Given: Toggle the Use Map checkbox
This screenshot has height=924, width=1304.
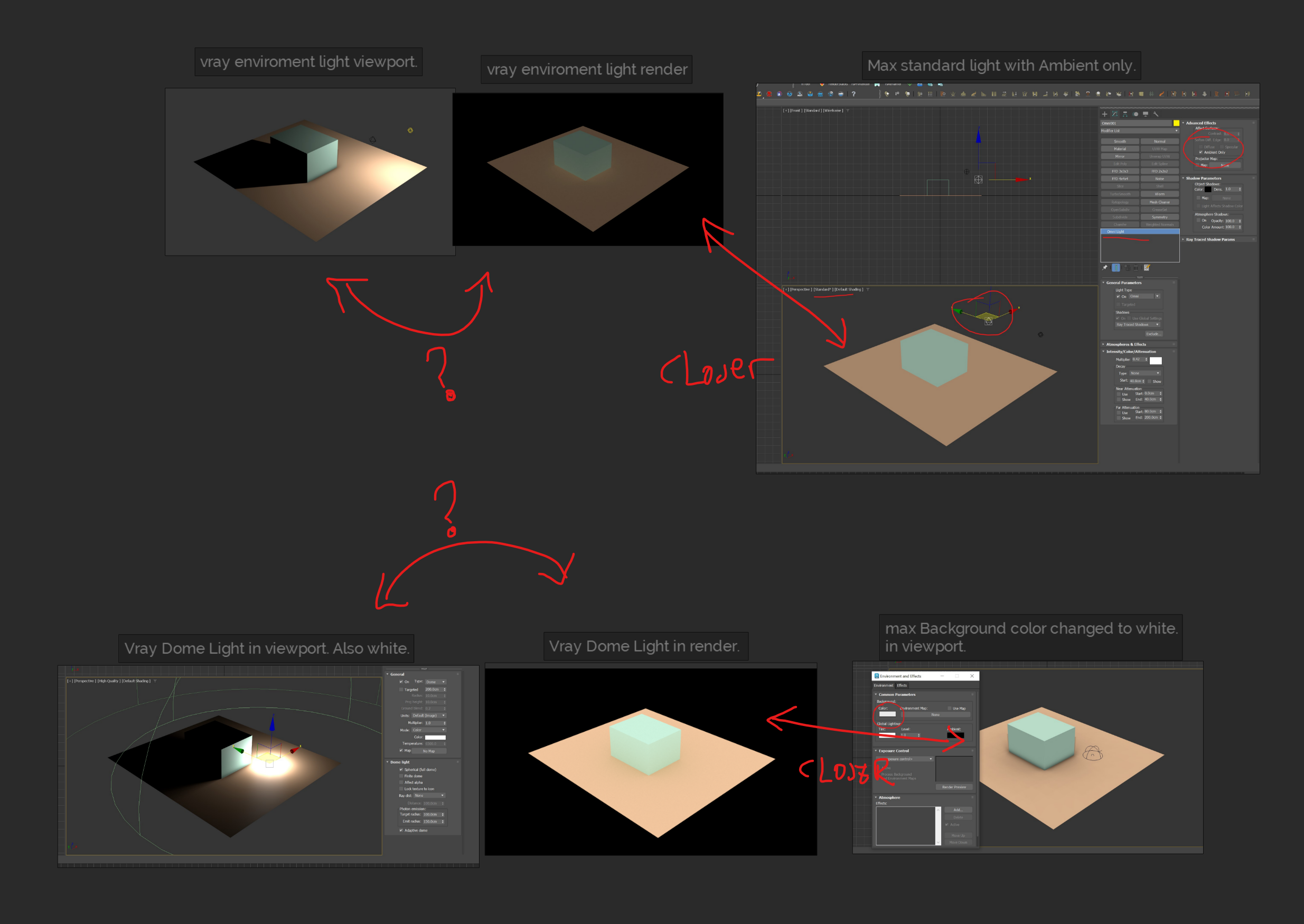Looking at the screenshot, I should point(950,709).
